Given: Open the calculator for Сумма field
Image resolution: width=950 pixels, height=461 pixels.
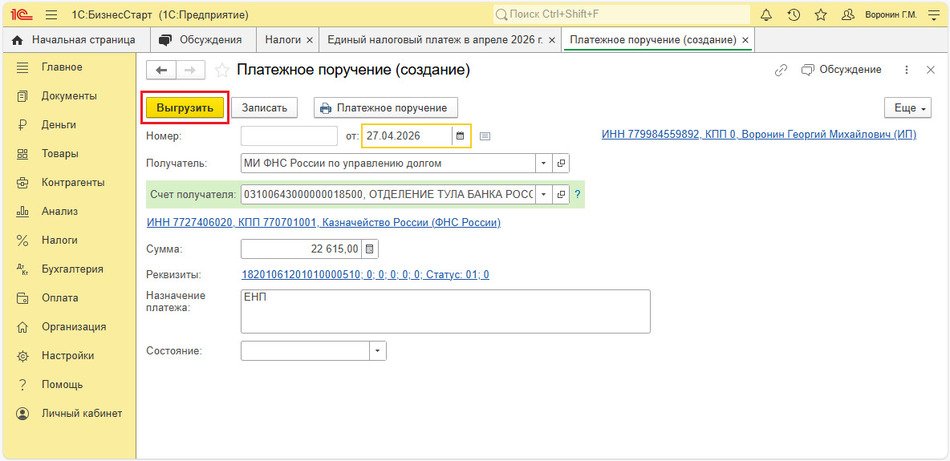Looking at the screenshot, I should pos(371,248).
